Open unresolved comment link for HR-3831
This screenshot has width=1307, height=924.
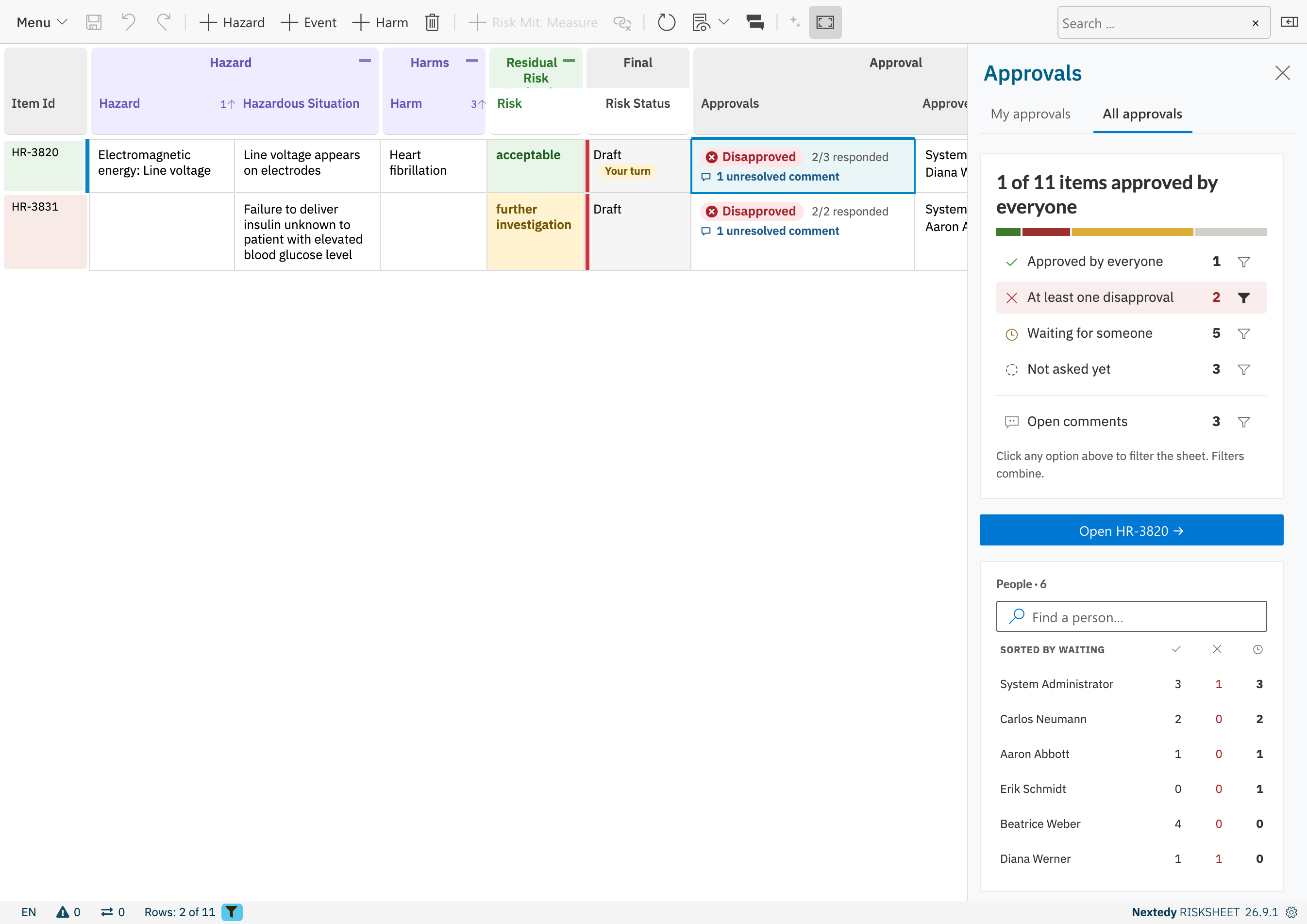(770, 231)
